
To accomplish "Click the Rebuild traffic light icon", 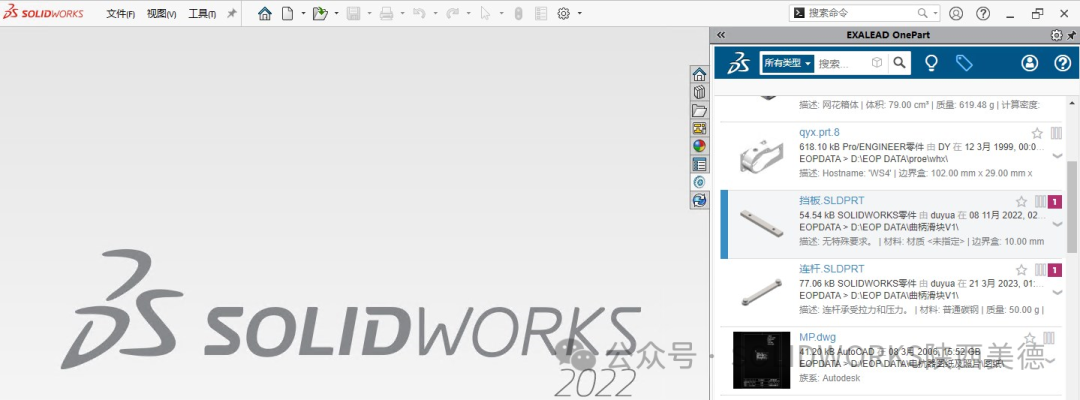I will point(519,13).
